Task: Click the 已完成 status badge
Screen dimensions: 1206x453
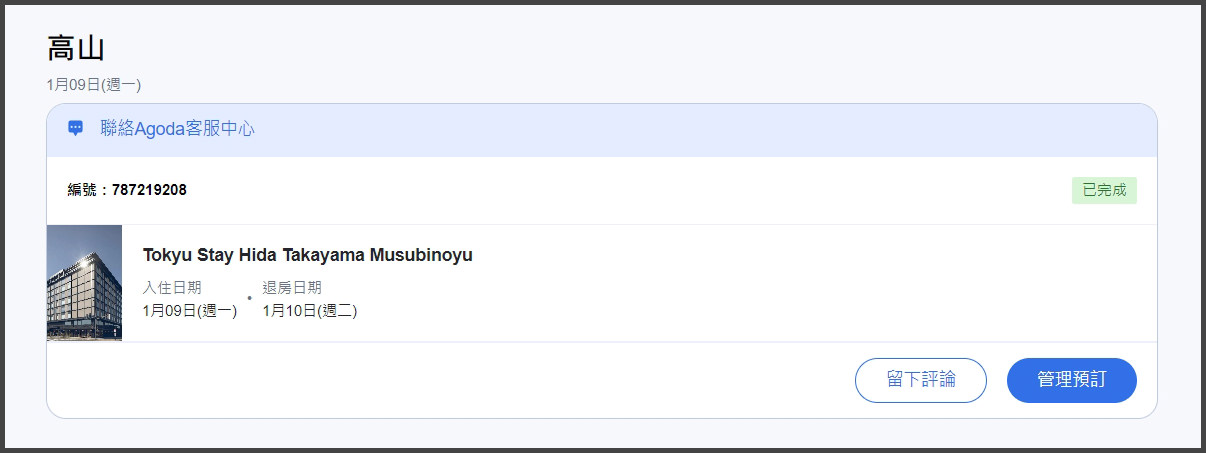Action: point(1104,190)
